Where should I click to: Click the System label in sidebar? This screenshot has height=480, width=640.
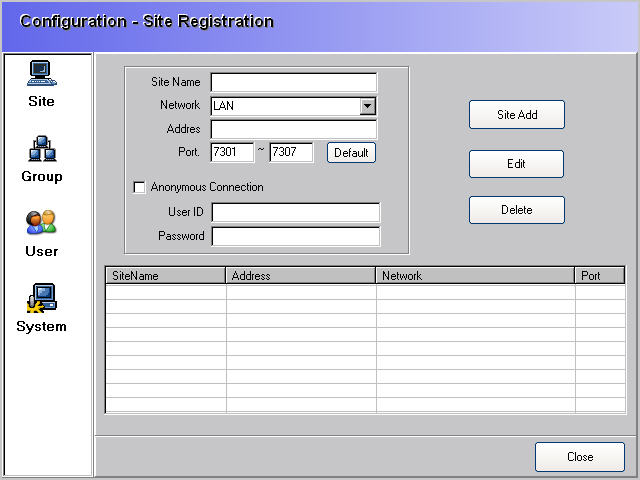(41, 327)
